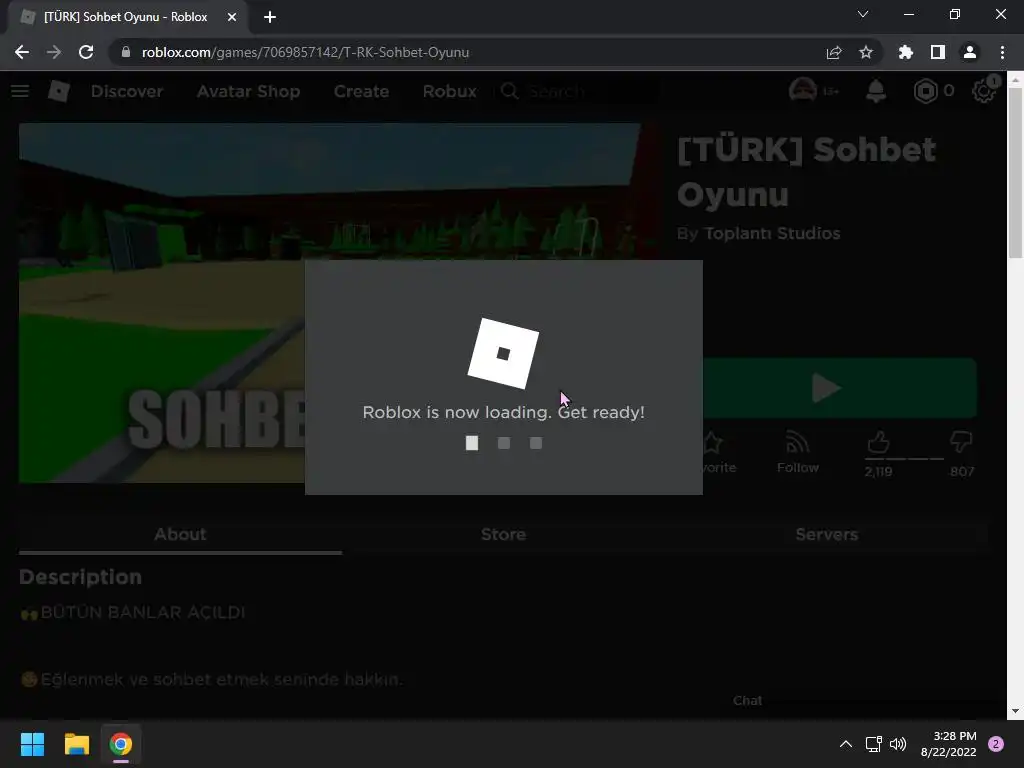The width and height of the screenshot is (1024, 768).
Task: Reload the page with the refresh icon
Action: (86, 52)
